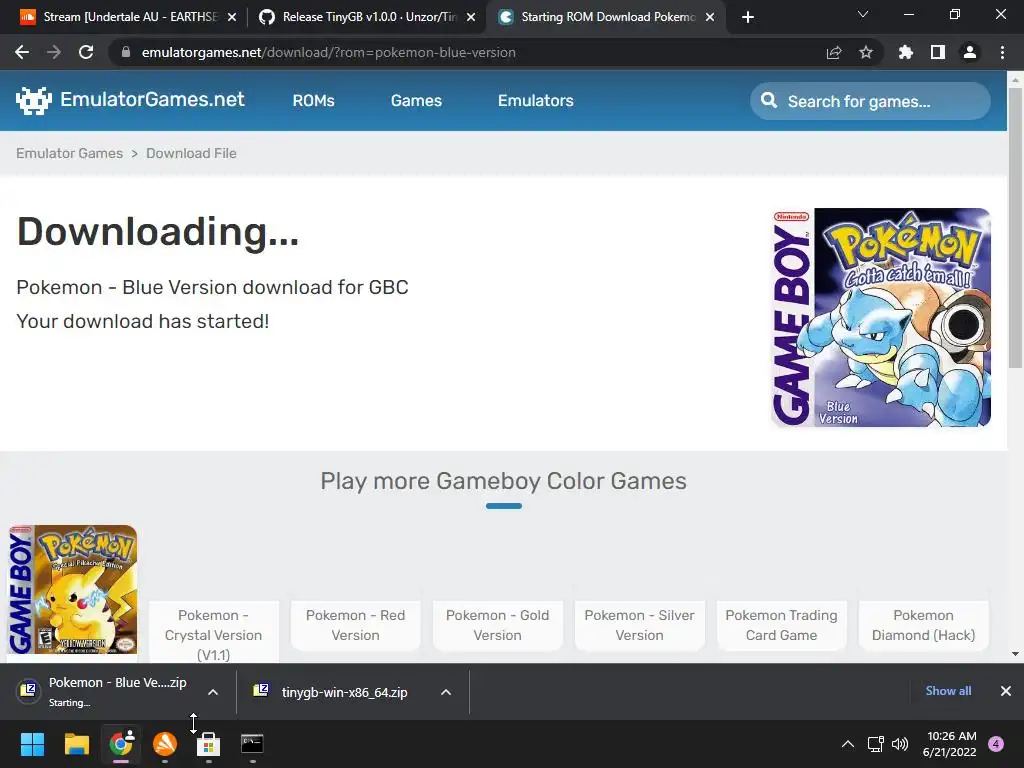
Task: Open Microsoft Store from the taskbar
Action: point(208,744)
